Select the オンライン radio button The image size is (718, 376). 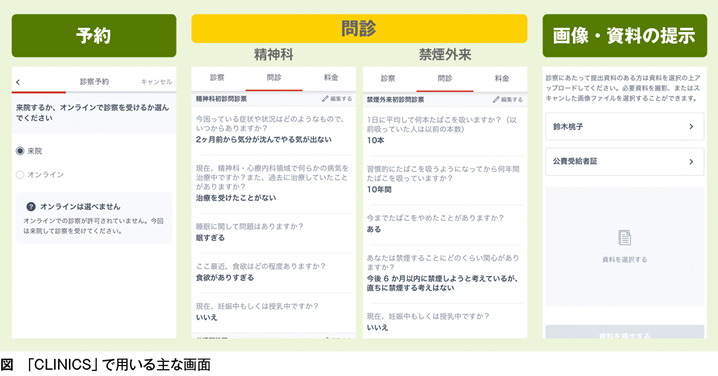point(20,174)
